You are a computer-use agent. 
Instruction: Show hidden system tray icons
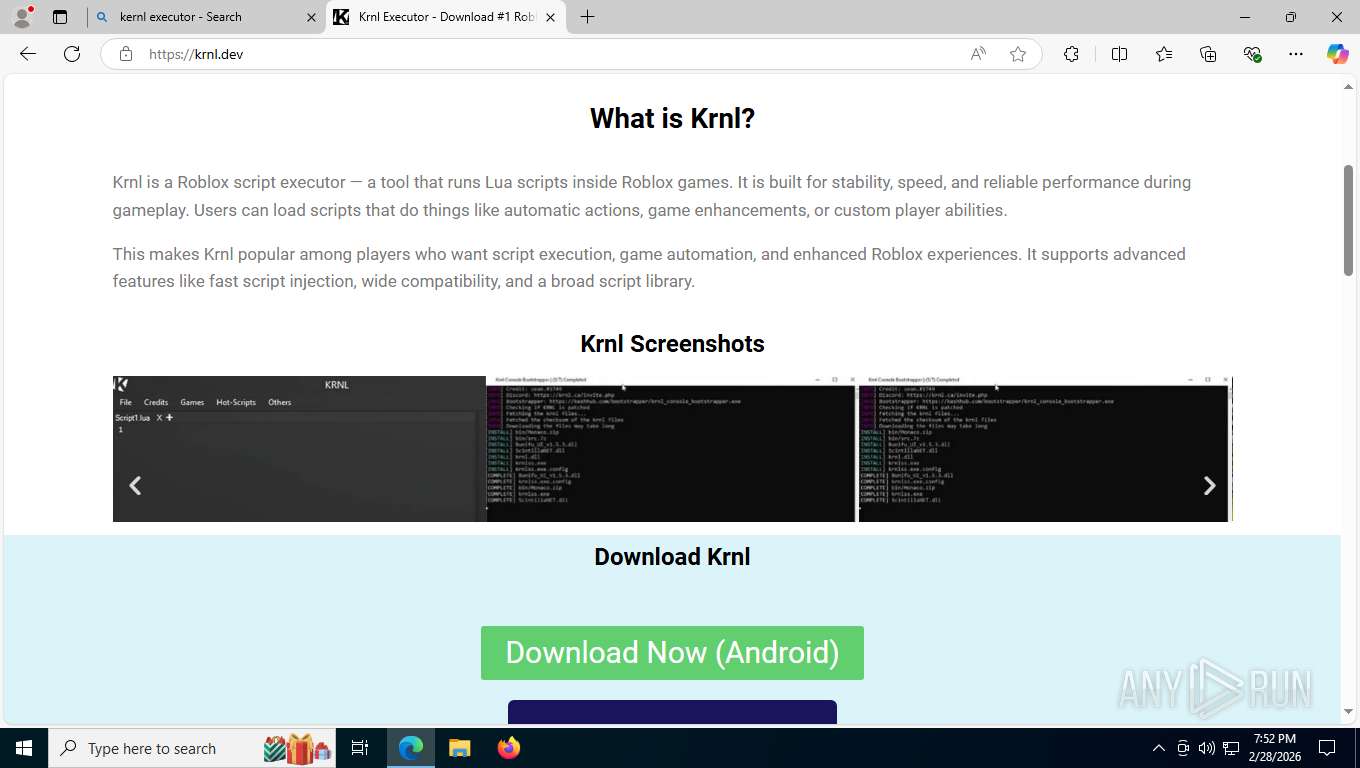[x=1159, y=748]
